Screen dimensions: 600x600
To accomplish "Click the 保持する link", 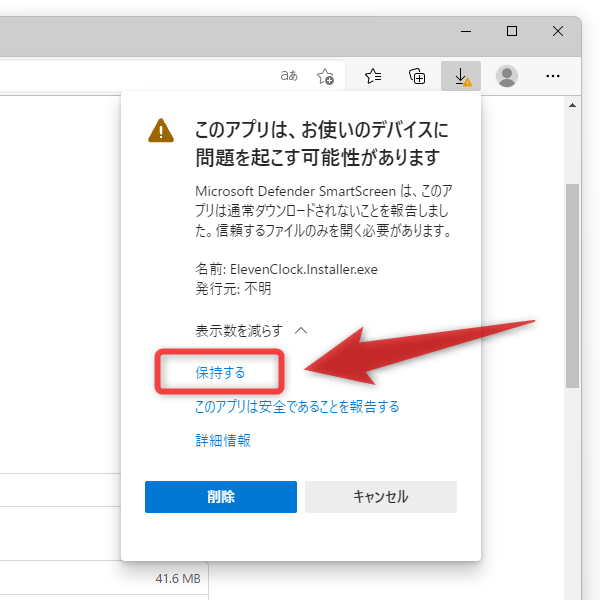I will click(x=220, y=372).
